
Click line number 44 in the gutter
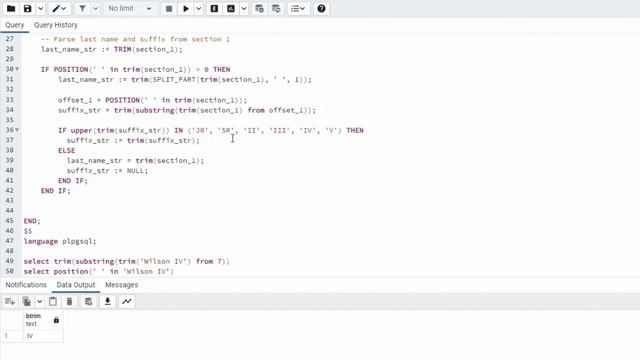point(9,211)
